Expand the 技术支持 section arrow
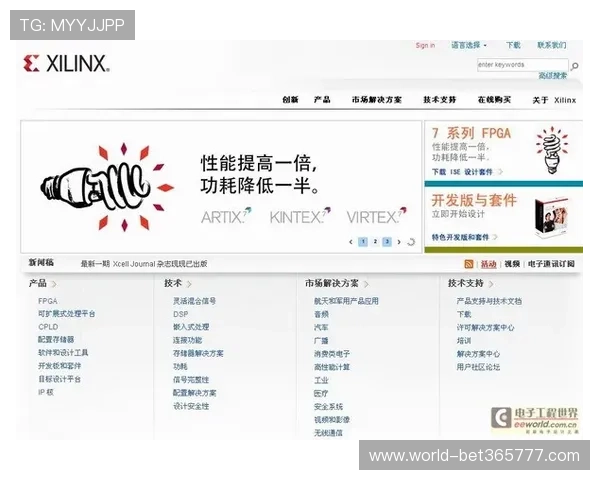Screen dimensions: 600x480 click(491, 284)
